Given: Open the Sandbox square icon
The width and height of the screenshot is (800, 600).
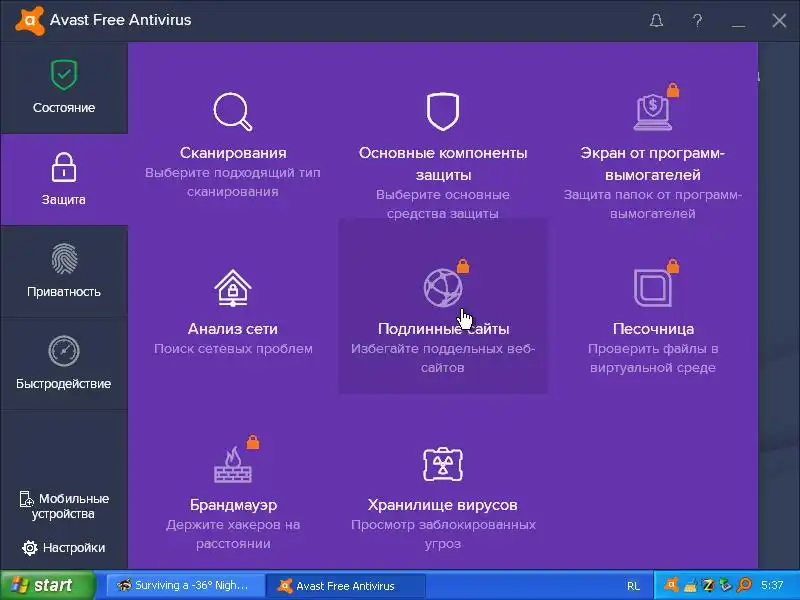Looking at the screenshot, I should click(x=653, y=288).
